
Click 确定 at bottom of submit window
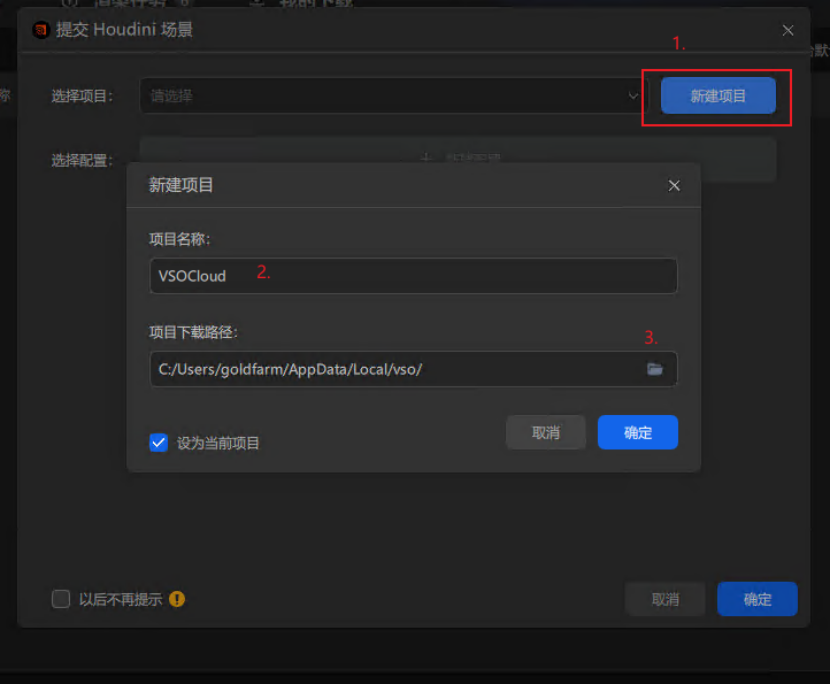(757, 599)
